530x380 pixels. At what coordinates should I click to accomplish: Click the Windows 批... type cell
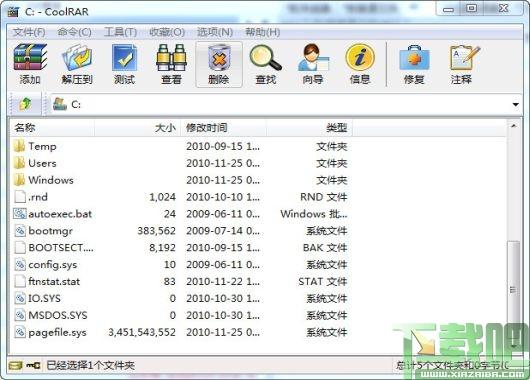point(314,214)
